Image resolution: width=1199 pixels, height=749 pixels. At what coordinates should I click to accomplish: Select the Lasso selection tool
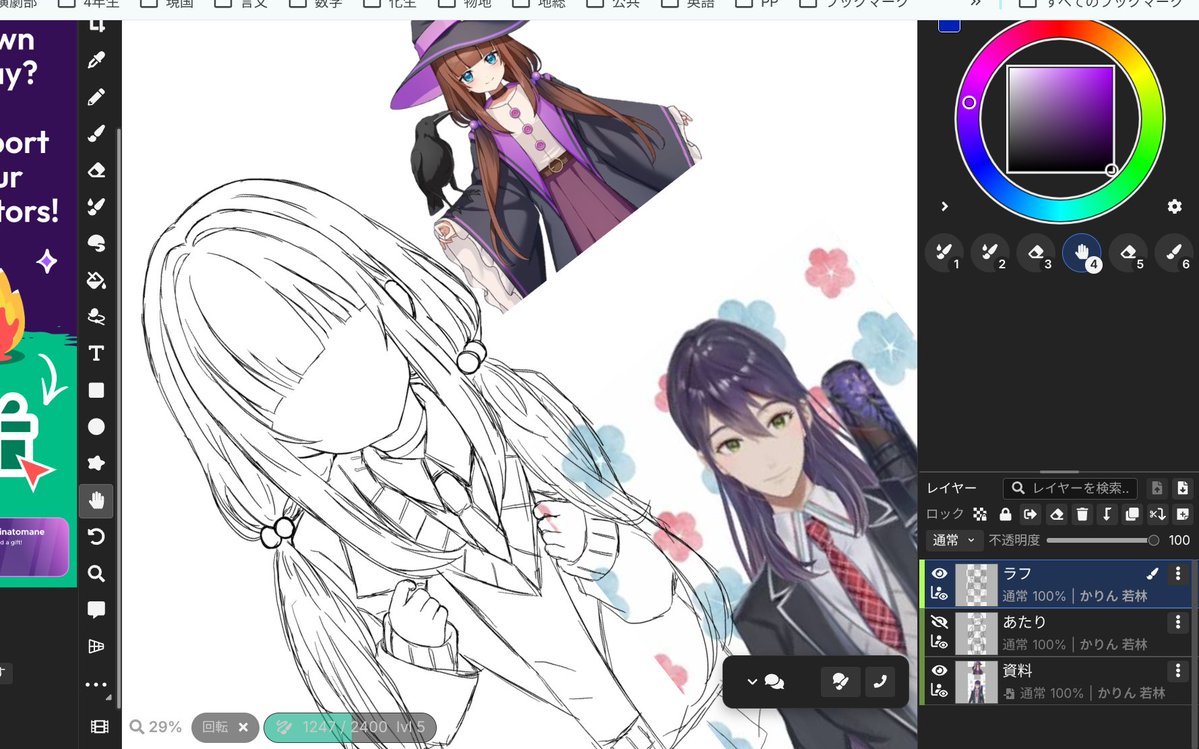coord(96,316)
